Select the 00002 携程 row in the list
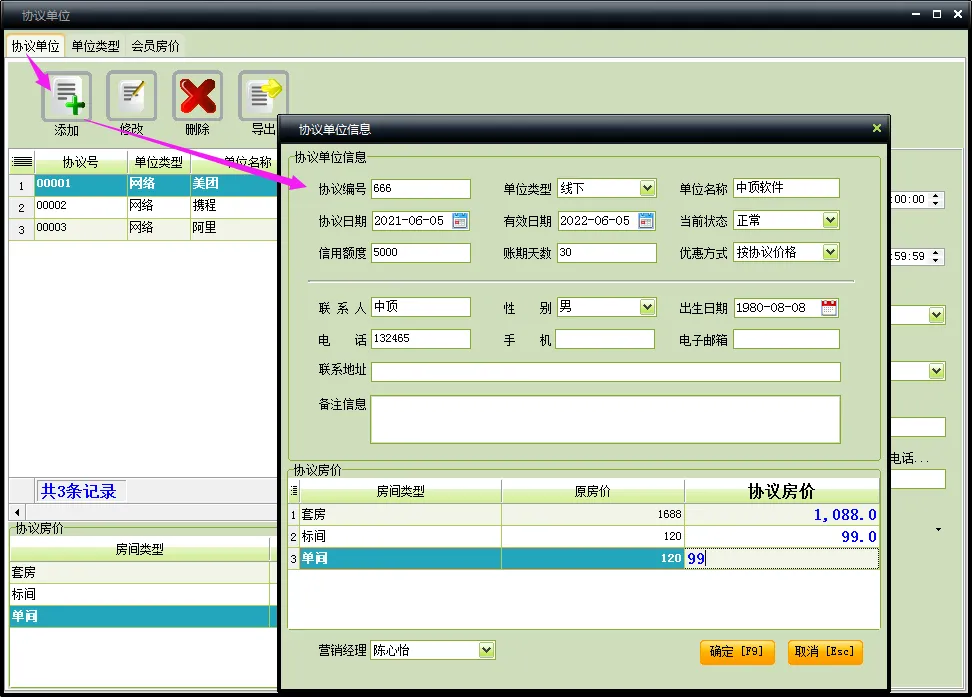 click(143, 206)
